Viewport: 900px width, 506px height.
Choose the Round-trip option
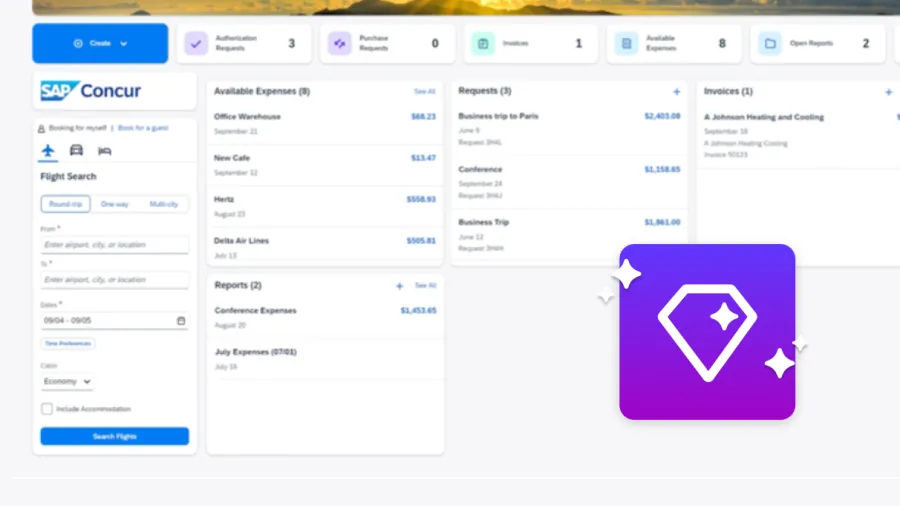(x=65, y=204)
